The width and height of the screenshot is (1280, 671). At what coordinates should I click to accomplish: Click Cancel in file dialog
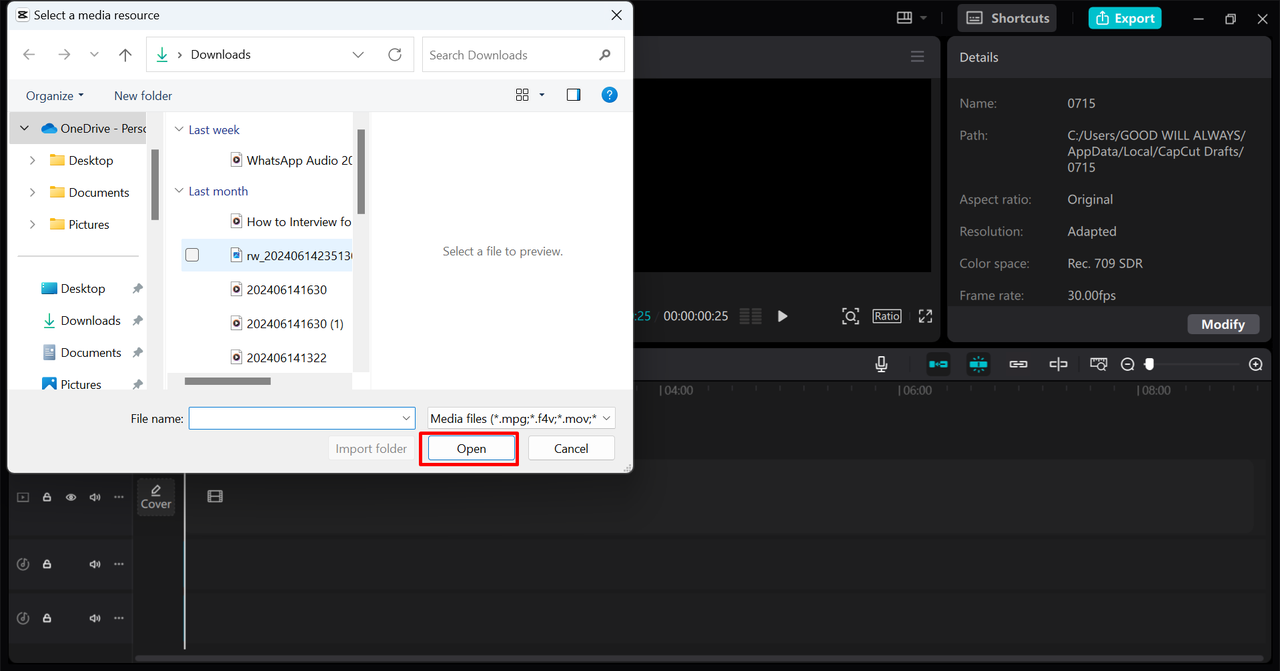pos(571,448)
